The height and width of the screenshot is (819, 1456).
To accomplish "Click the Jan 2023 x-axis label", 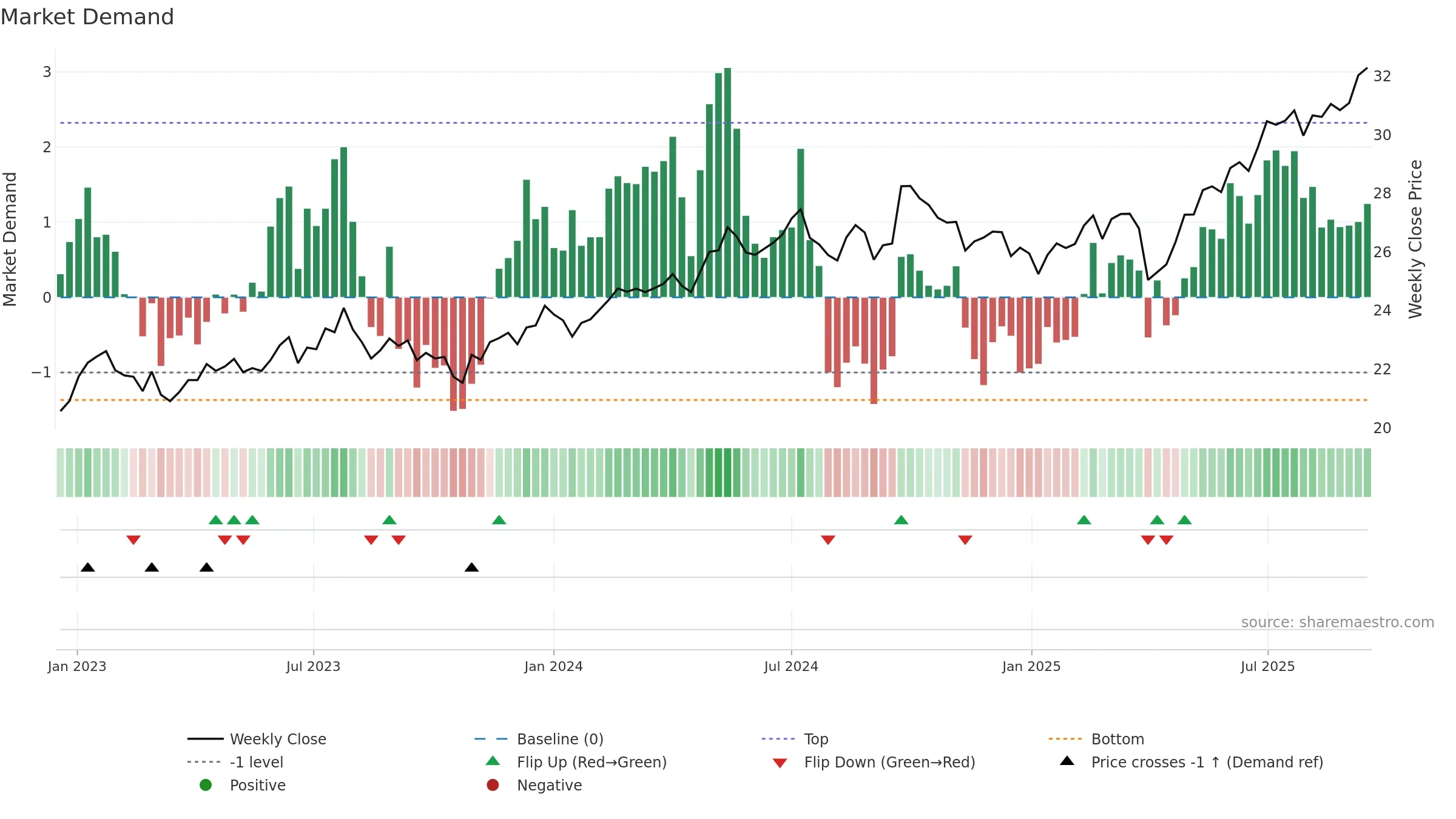I will (x=77, y=666).
